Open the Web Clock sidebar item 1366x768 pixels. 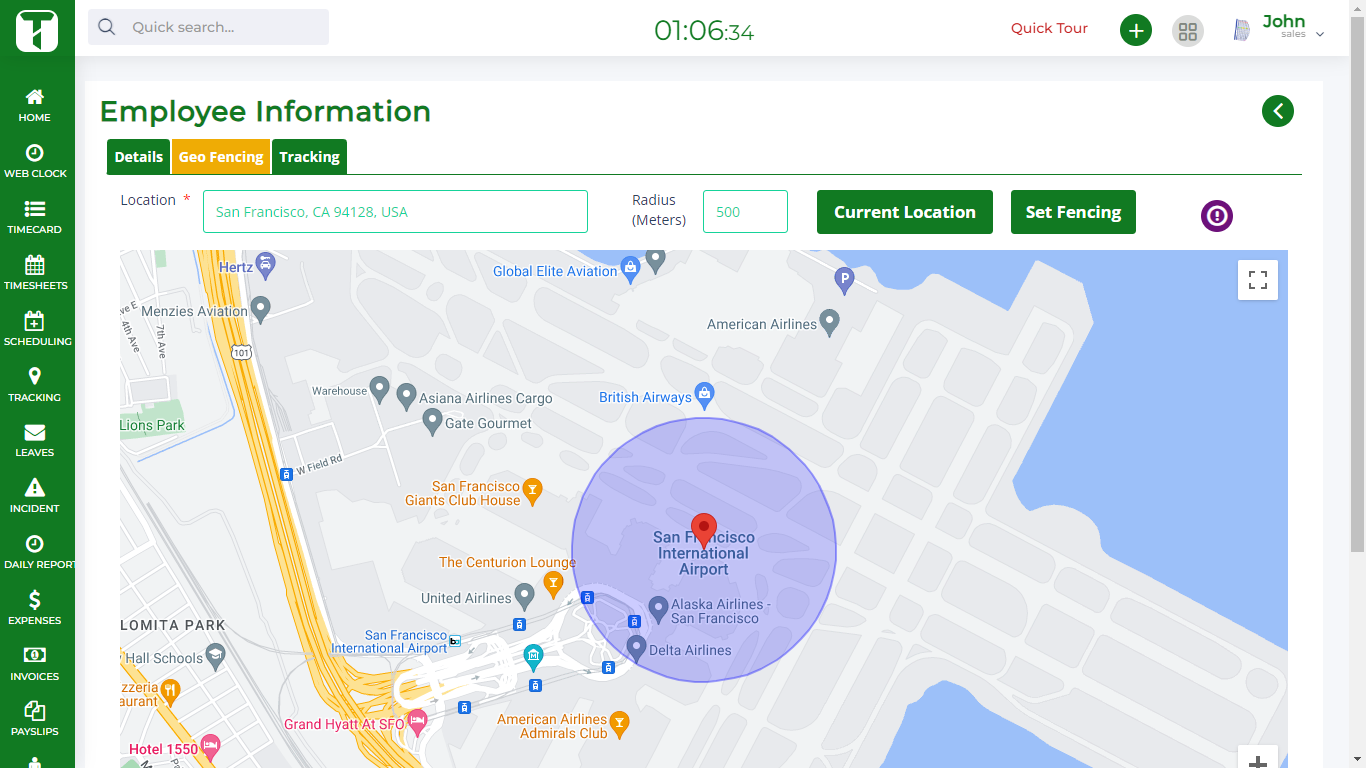[35, 161]
